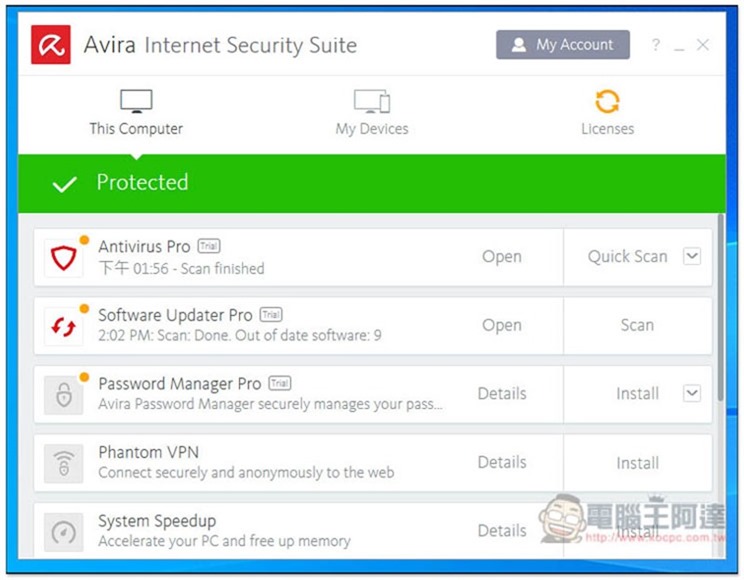744x580 pixels.
Task: Click the Password Manager lock icon
Action: point(64,395)
